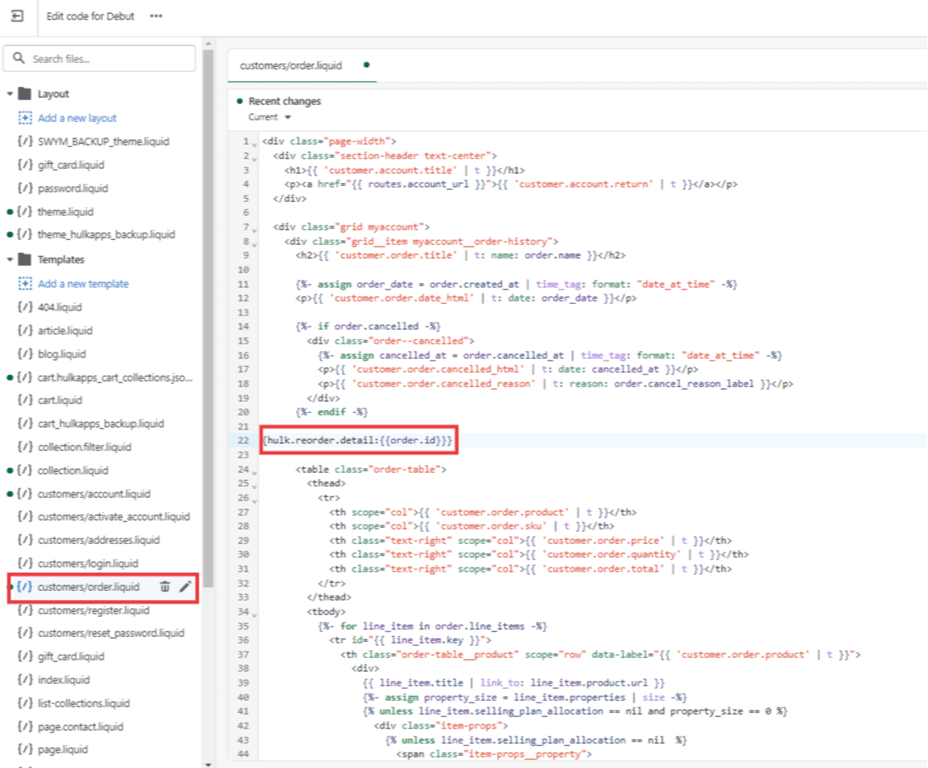Click sidebar scrollbar down arrow

pos(208,764)
